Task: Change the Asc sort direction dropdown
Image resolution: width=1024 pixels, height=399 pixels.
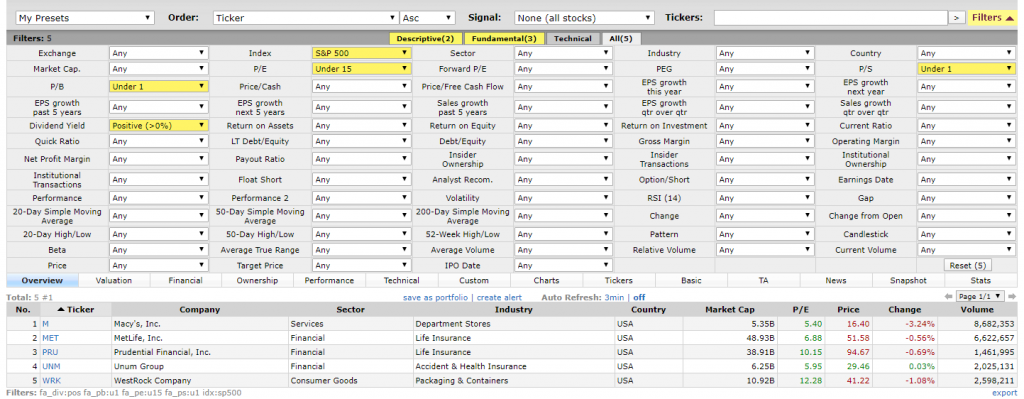Action: click(x=428, y=18)
